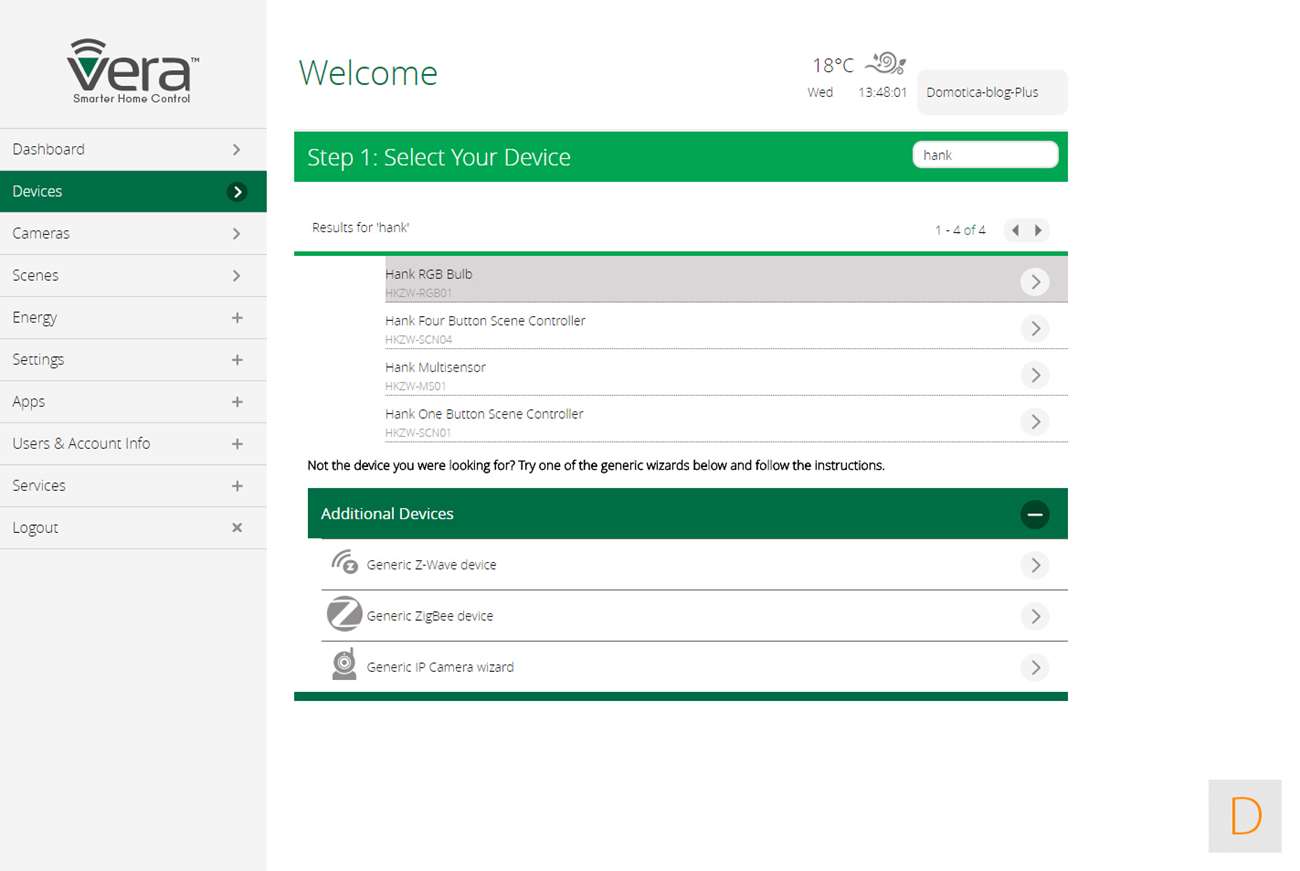1300x871 pixels.
Task: Expand the Settings menu
Action: pyautogui.click(x=237, y=359)
